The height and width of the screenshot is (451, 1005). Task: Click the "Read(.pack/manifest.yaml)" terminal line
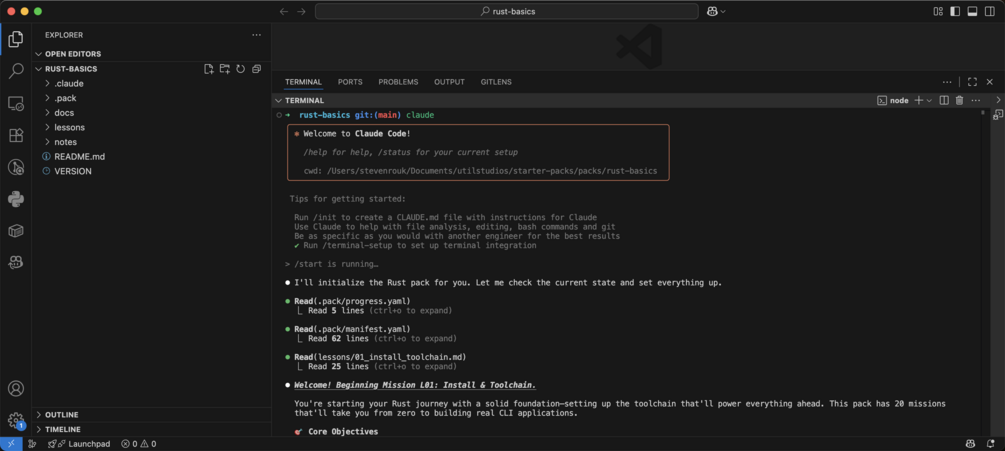pos(352,329)
